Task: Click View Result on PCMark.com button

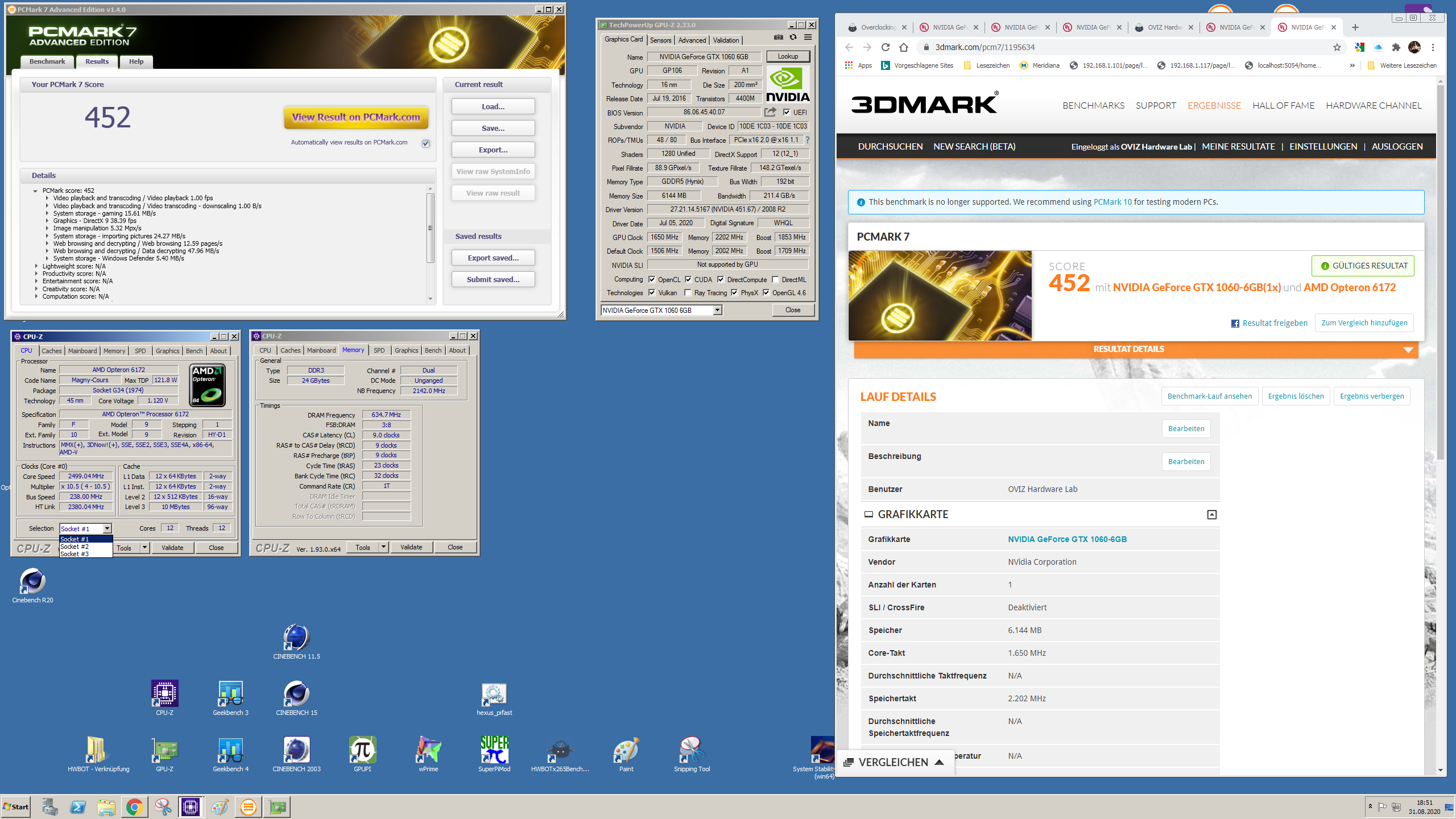Action: click(356, 117)
